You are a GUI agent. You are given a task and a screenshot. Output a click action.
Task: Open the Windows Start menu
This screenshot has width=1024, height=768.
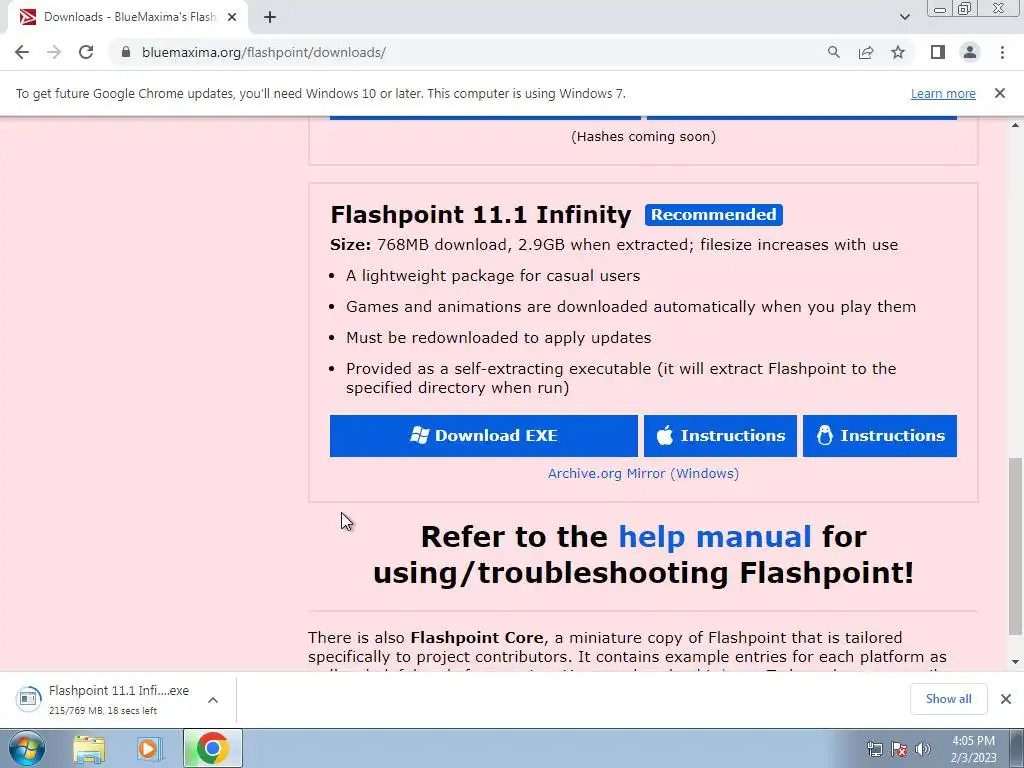(x=26, y=748)
